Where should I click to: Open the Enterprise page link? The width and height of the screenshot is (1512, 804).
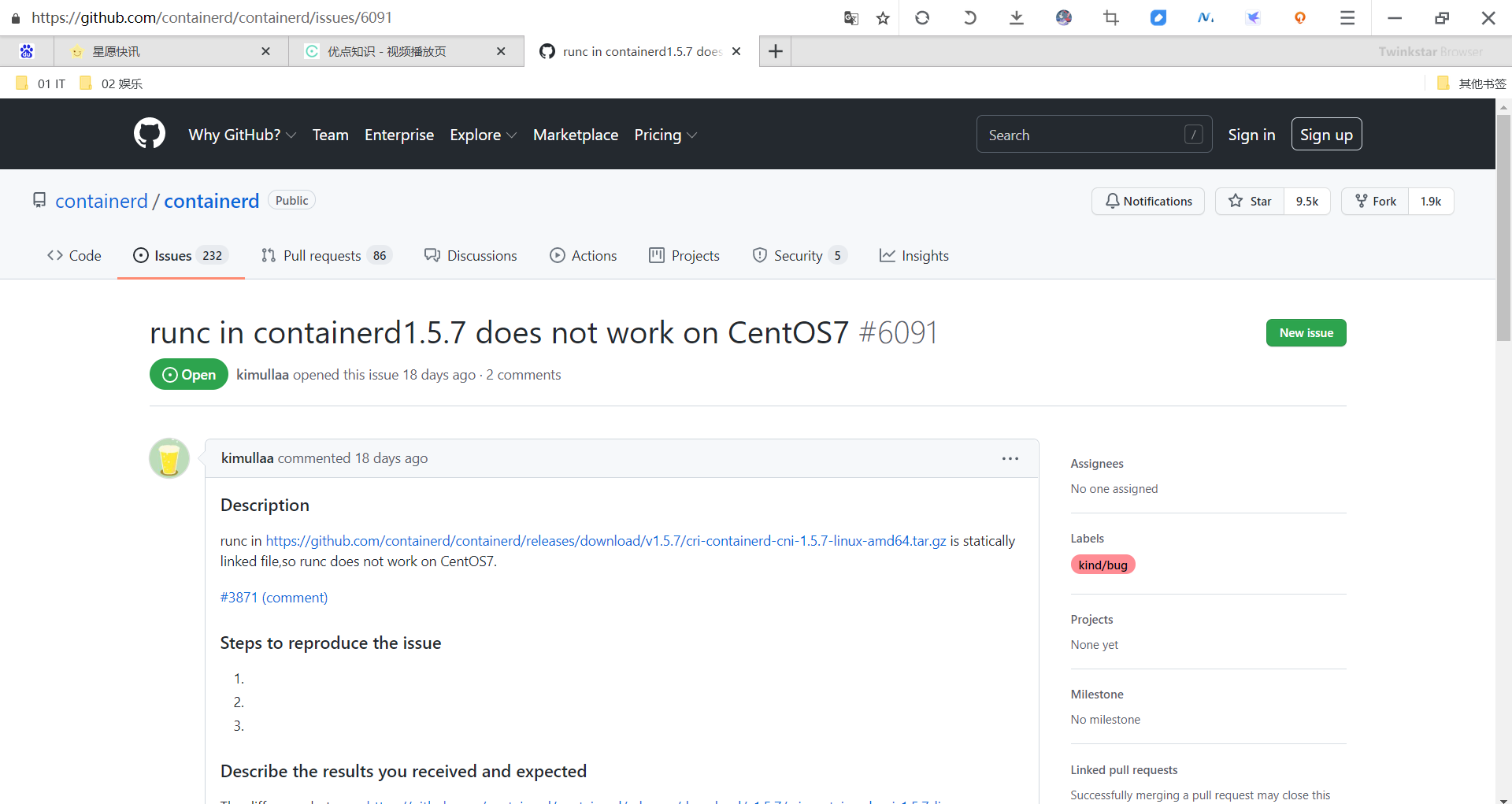point(399,135)
